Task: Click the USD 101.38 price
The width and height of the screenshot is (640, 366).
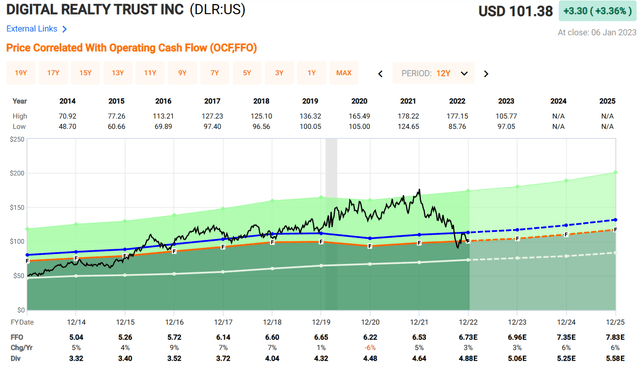Action: [516, 11]
